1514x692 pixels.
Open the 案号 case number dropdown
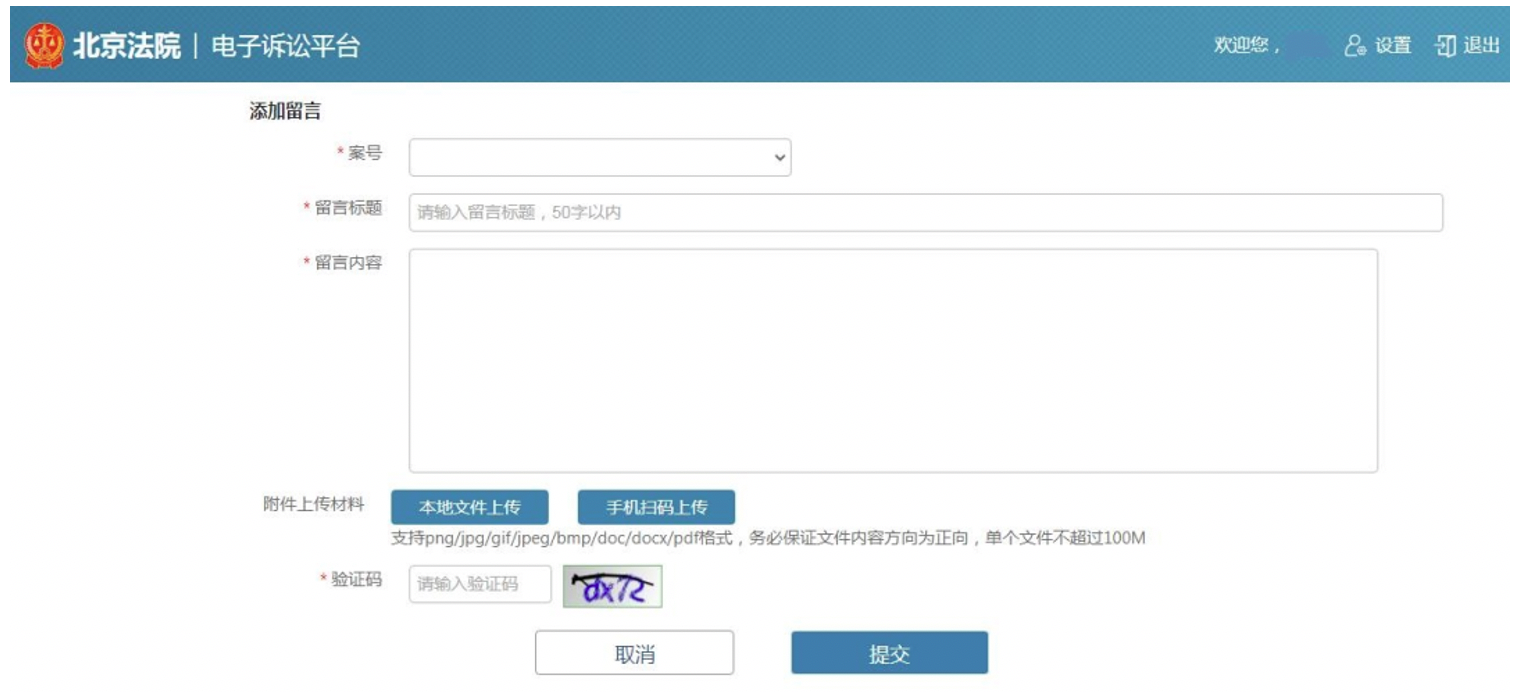600,157
